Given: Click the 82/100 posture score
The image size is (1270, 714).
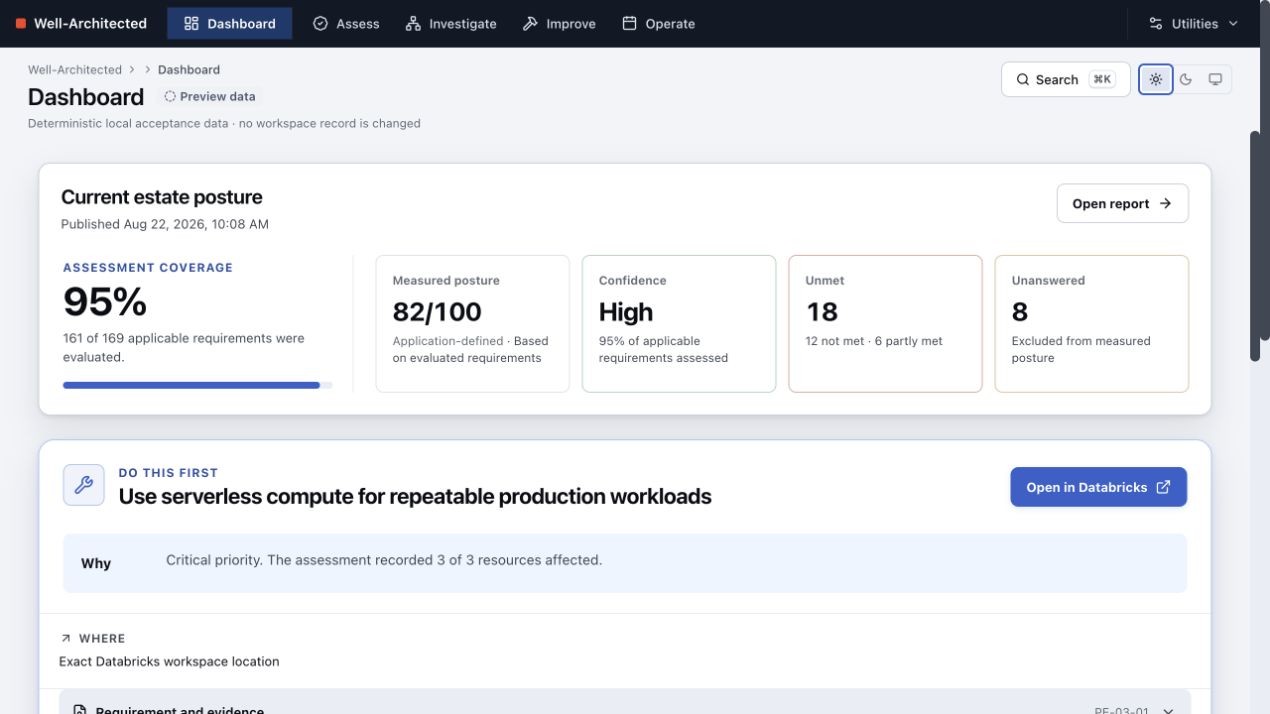Looking at the screenshot, I should 437,312.
